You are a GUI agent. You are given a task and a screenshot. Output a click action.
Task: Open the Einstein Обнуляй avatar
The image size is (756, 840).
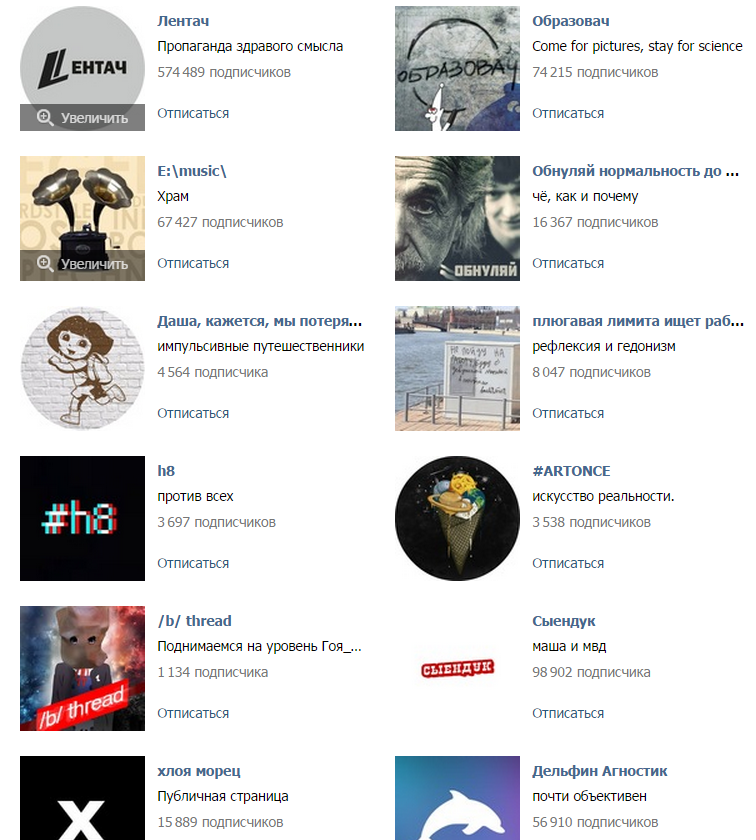coord(457,218)
